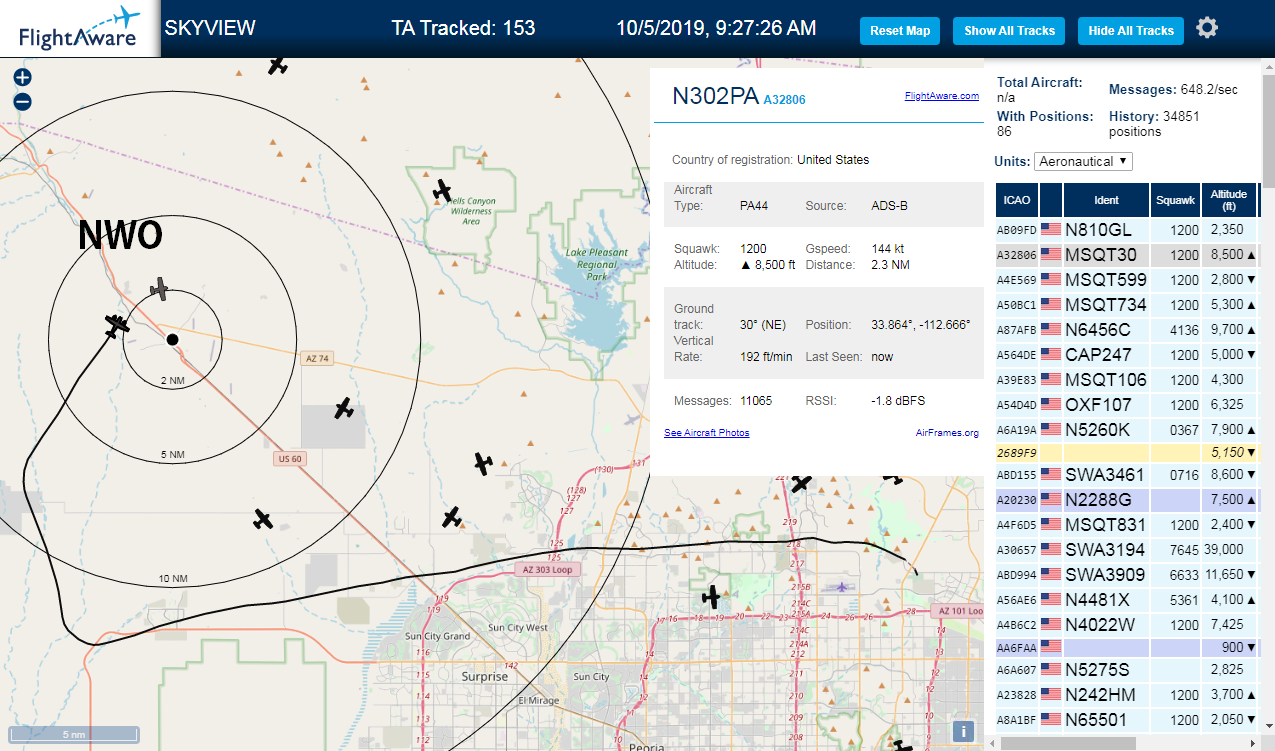Select the OXF107 row
Viewport: 1275px width, 751px height.
(x=1126, y=405)
